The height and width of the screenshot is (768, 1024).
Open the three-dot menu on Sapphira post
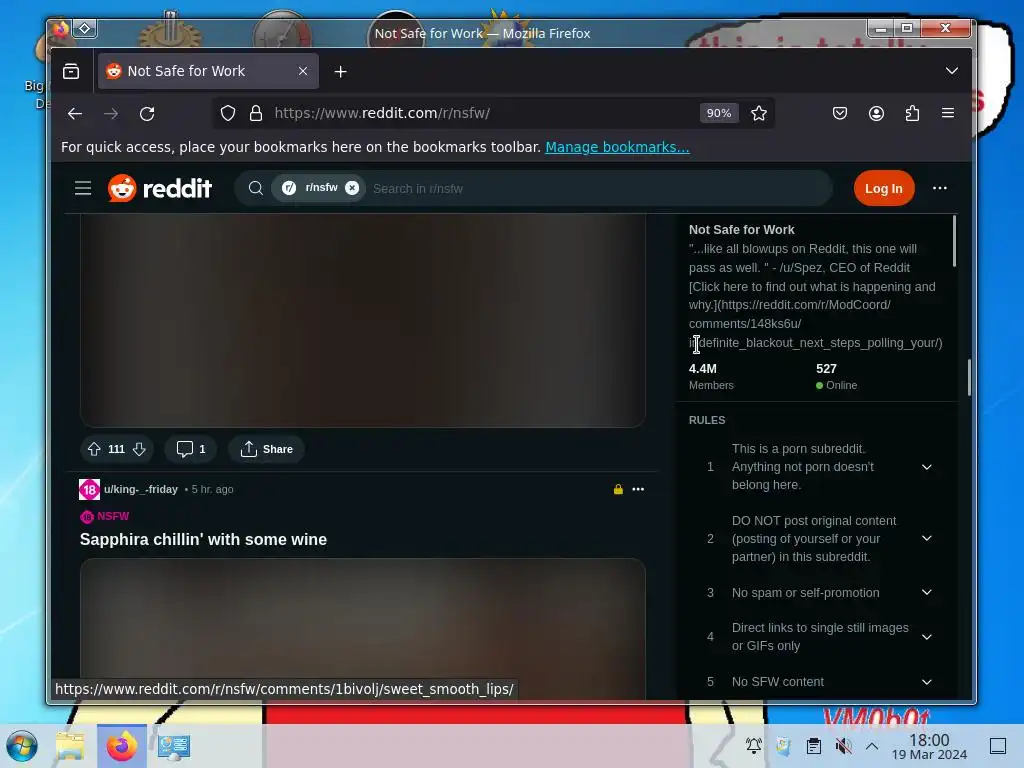coord(638,490)
